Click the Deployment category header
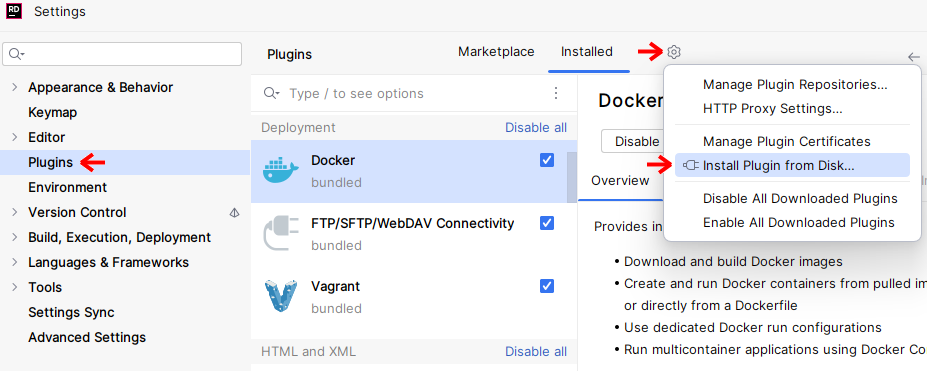This screenshot has height=371, width=927. coord(298,128)
